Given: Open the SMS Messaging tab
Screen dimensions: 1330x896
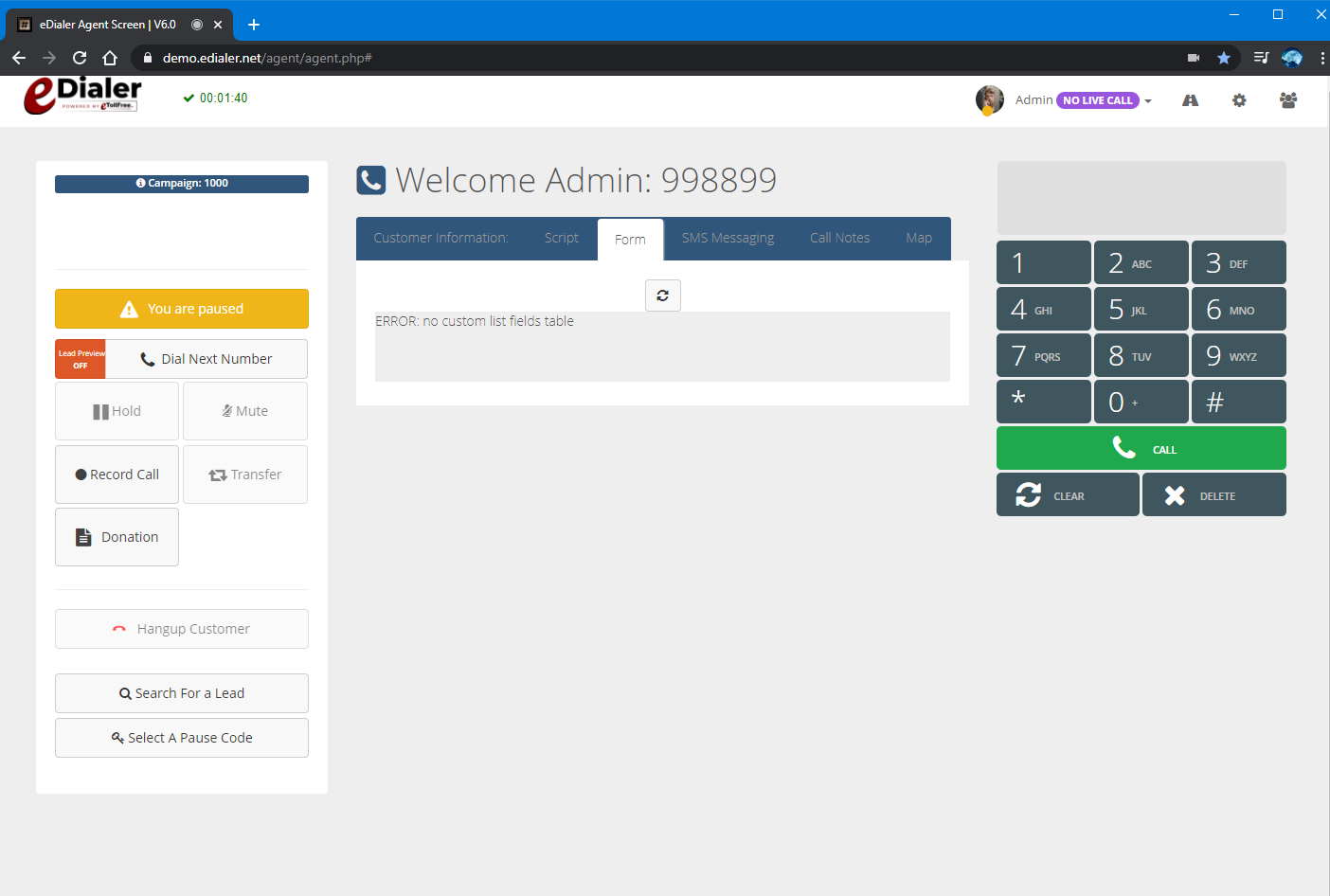Looking at the screenshot, I should pyautogui.click(x=728, y=239).
